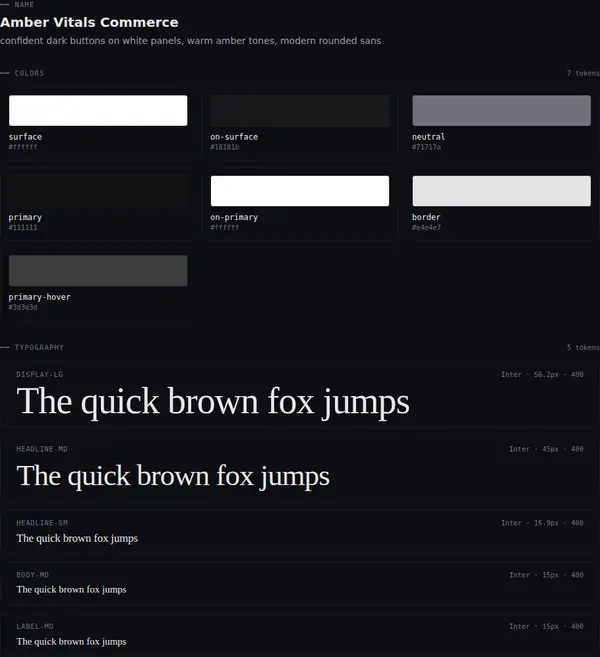
Task: Click the NAME section heading
Action: tap(24, 5)
